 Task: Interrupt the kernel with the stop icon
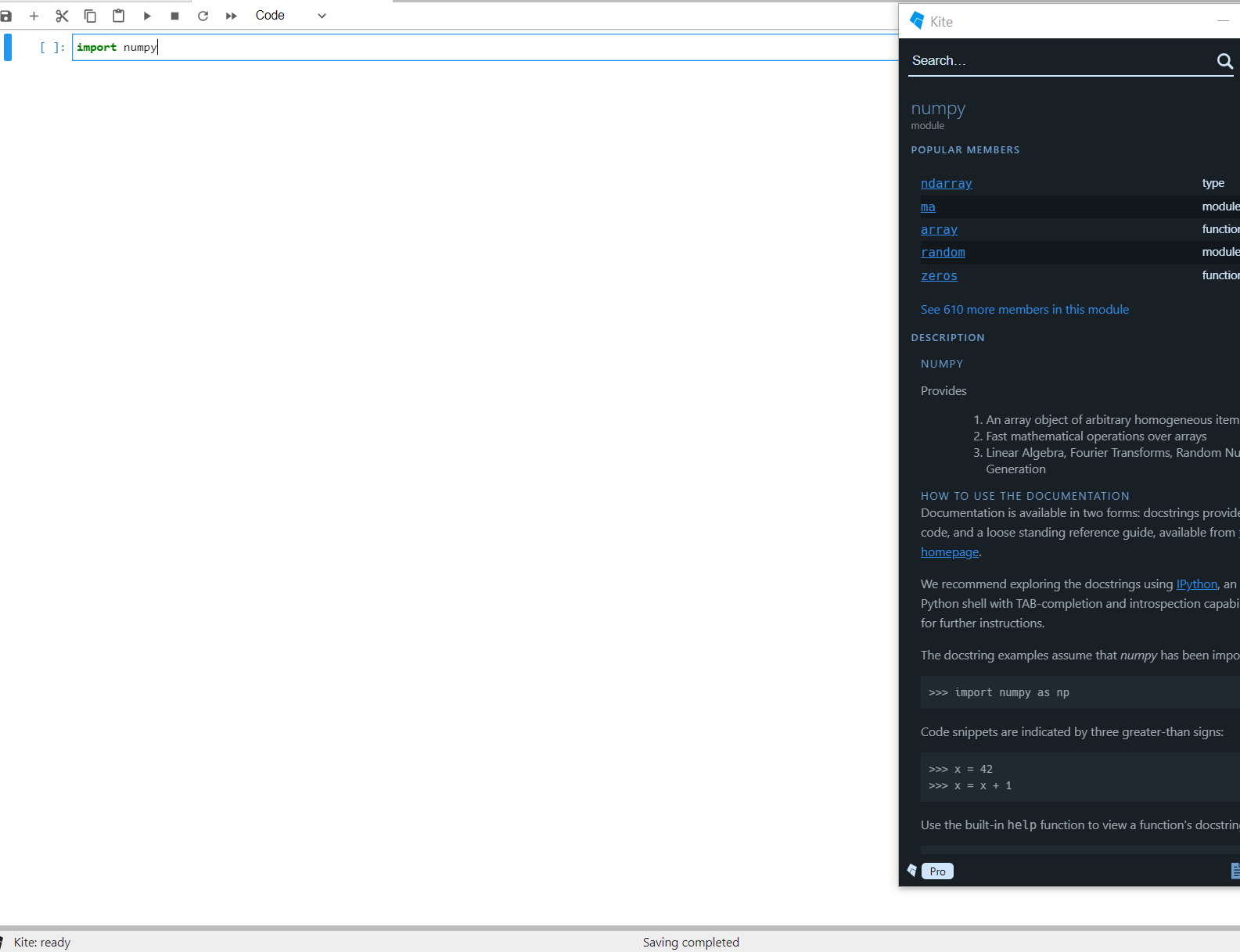[x=174, y=16]
